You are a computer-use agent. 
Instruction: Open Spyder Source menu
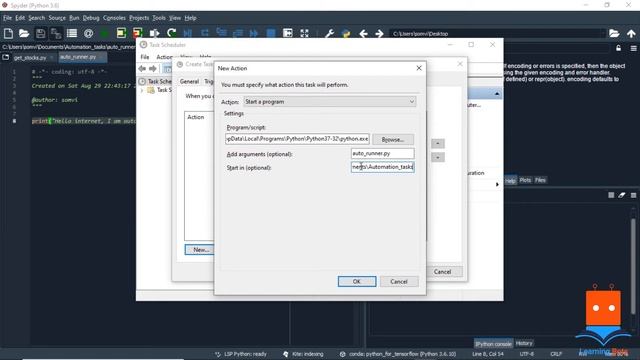point(57,18)
